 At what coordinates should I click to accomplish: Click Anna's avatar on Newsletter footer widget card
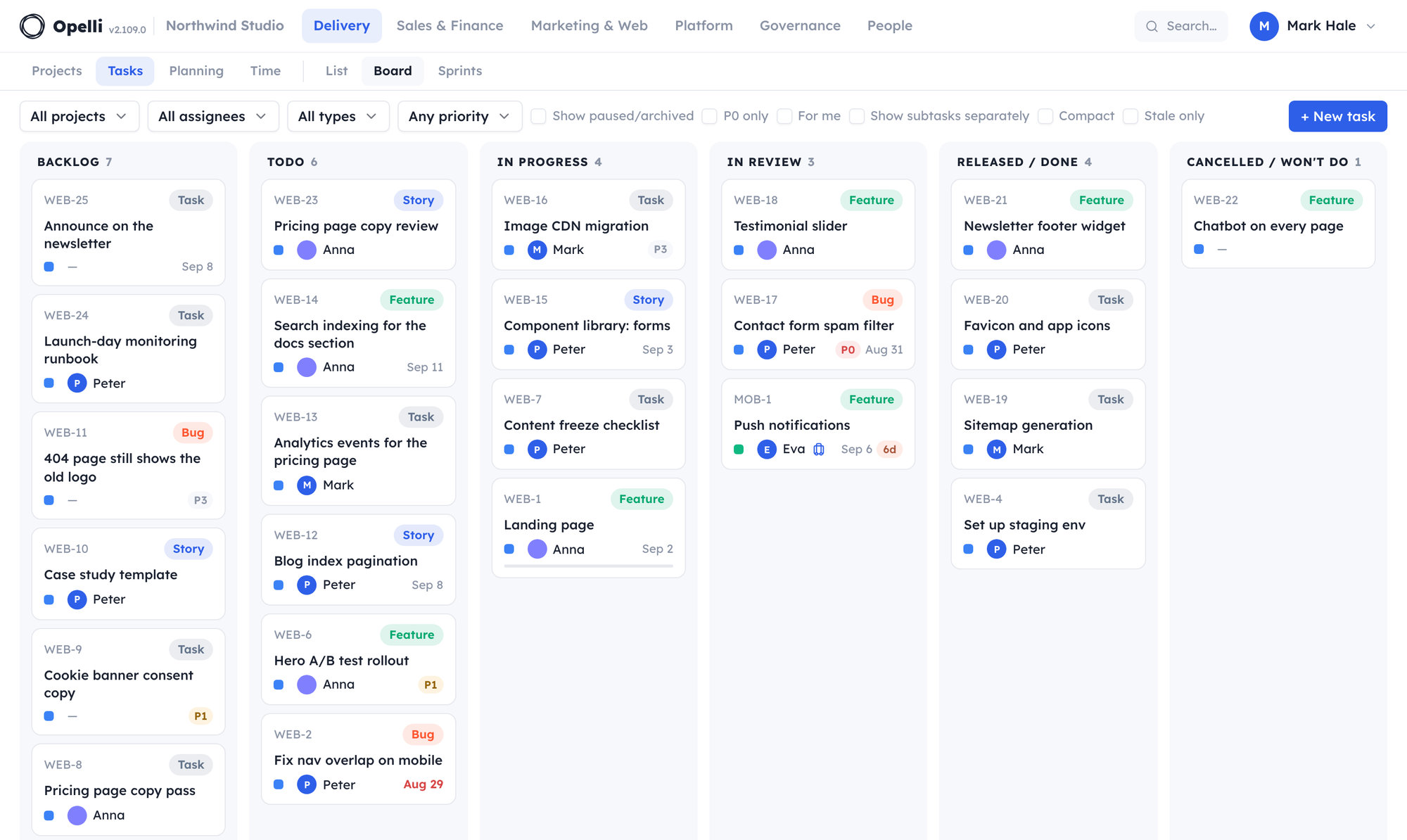(996, 250)
